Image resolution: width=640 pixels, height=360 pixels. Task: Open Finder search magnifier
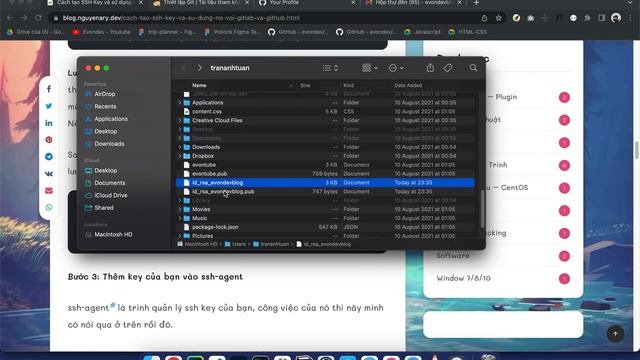(x=473, y=68)
